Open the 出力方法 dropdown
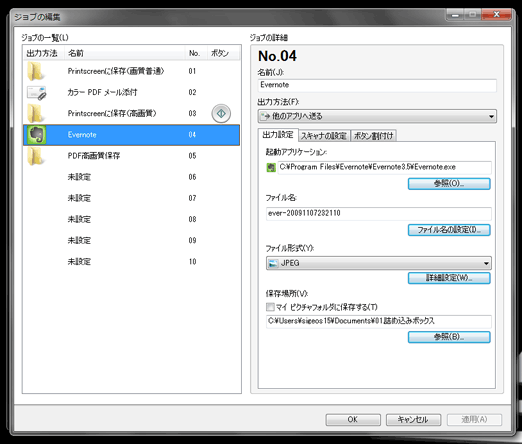Image resolution: width=522 pixels, height=444 pixels. point(377,116)
